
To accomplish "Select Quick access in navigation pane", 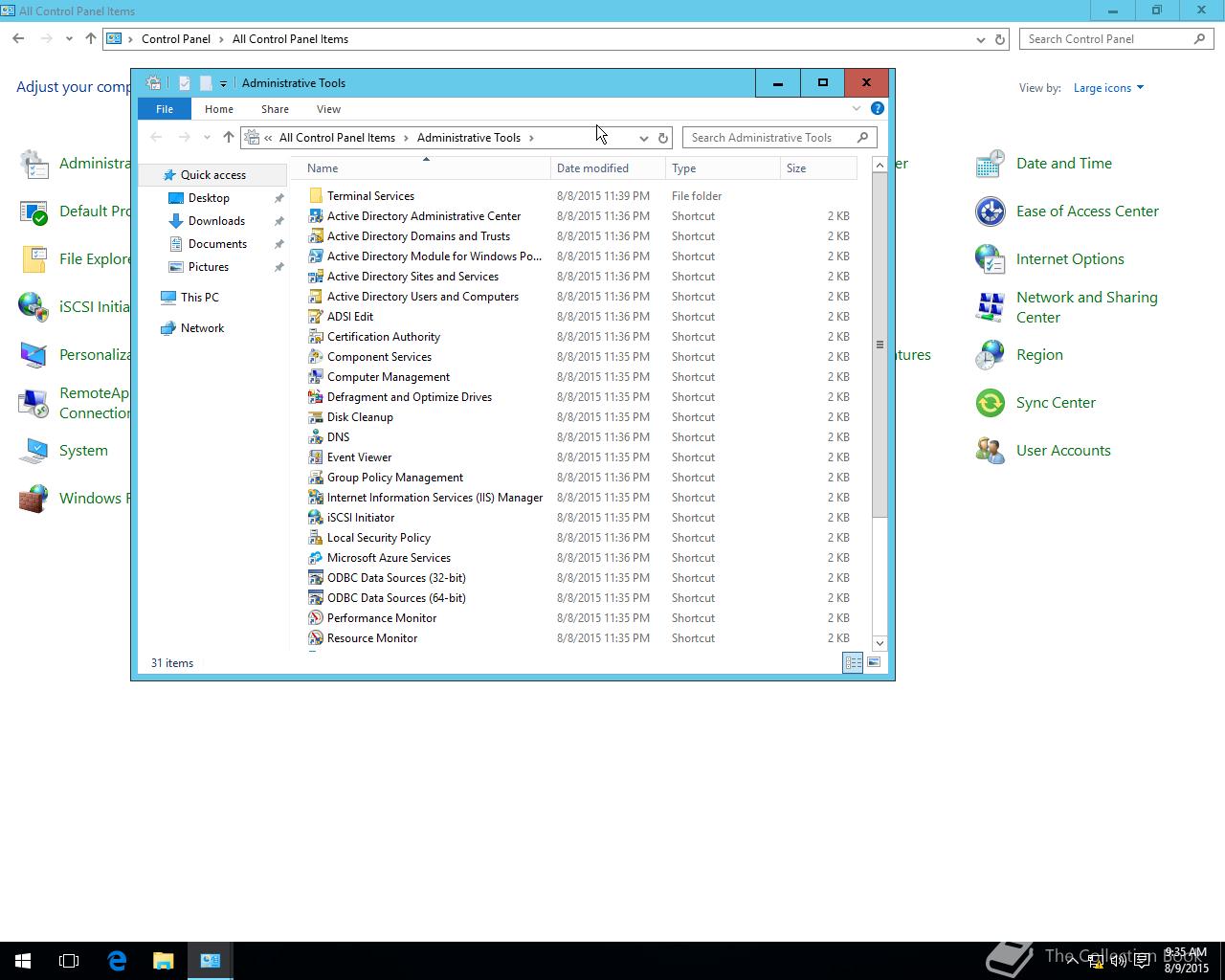I will [213, 175].
